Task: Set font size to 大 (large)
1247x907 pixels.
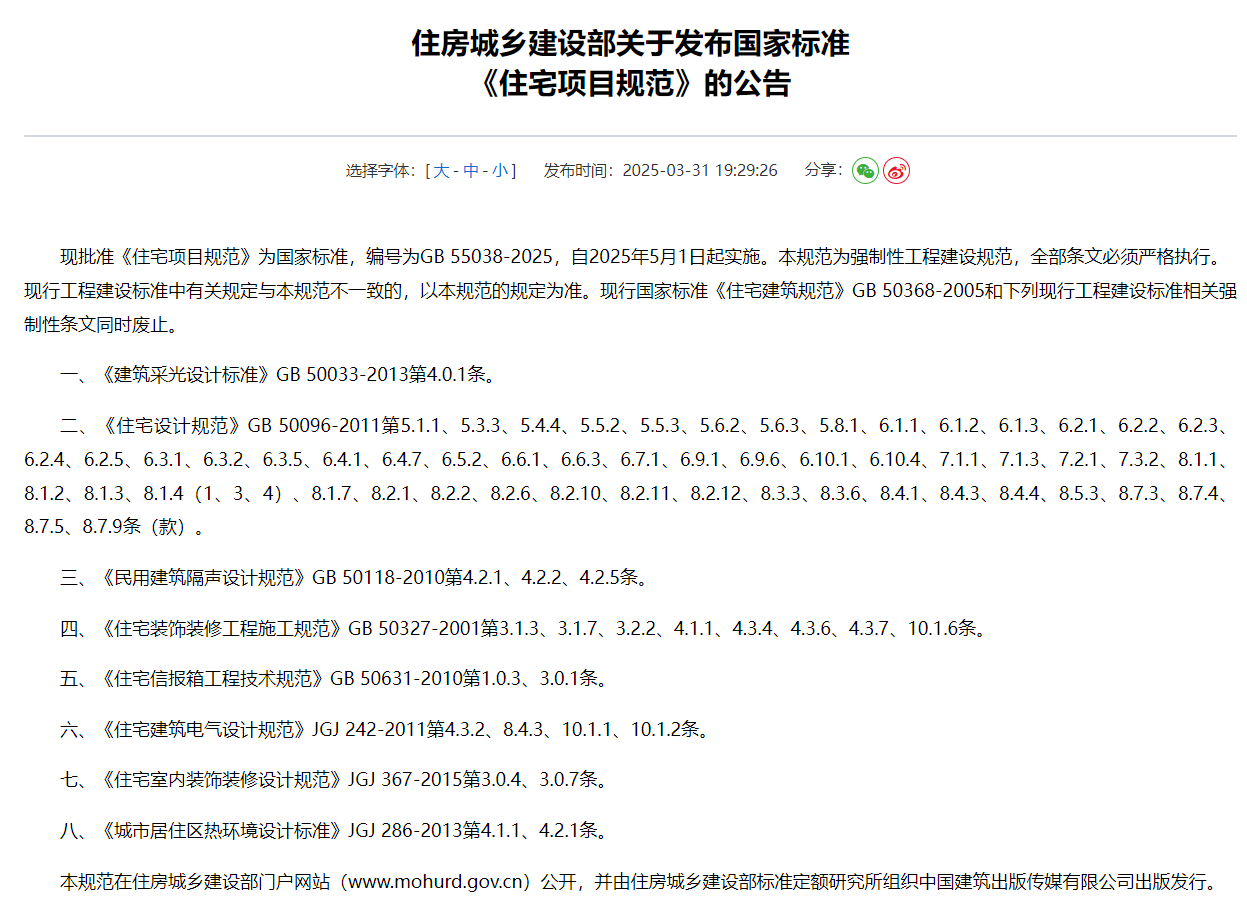Action: click(440, 170)
